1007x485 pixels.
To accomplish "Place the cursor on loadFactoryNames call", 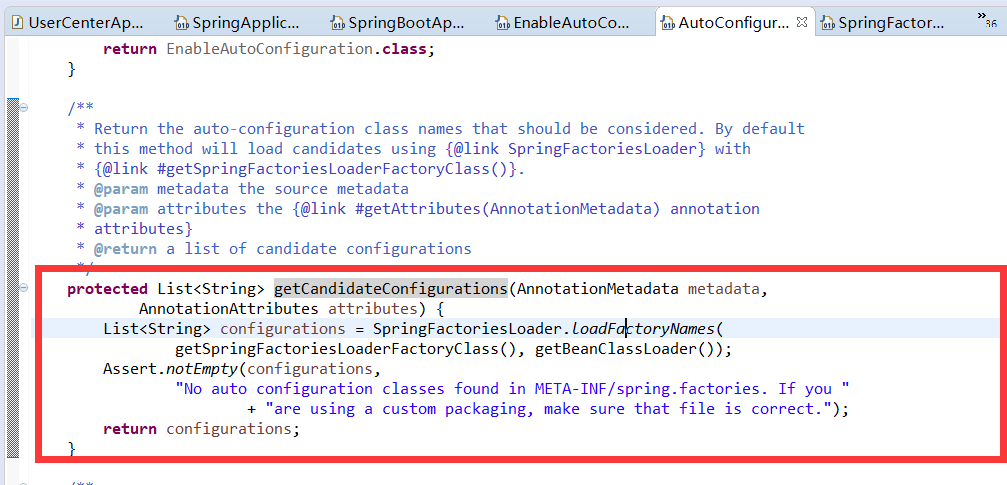I will coord(642,329).
